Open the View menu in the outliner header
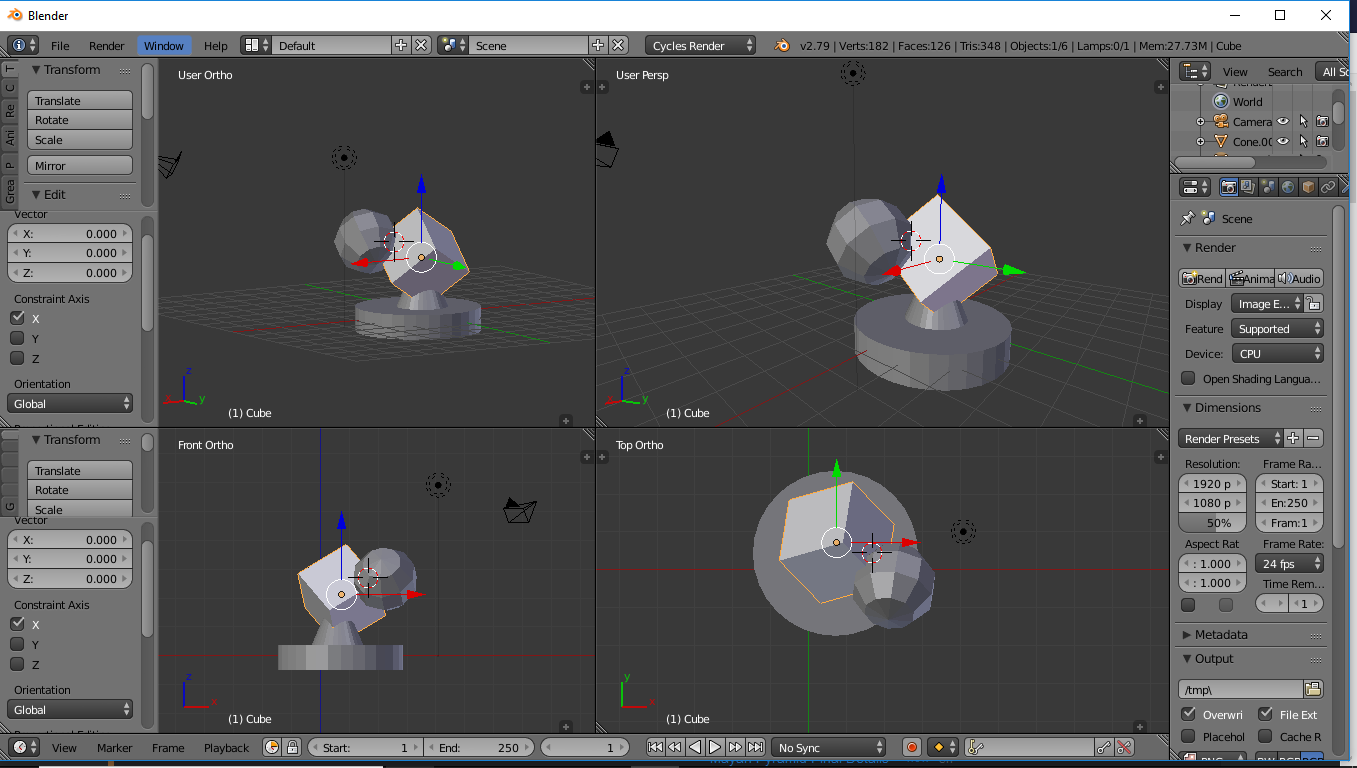Viewport: 1357px width, 768px height. [1235, 71]
